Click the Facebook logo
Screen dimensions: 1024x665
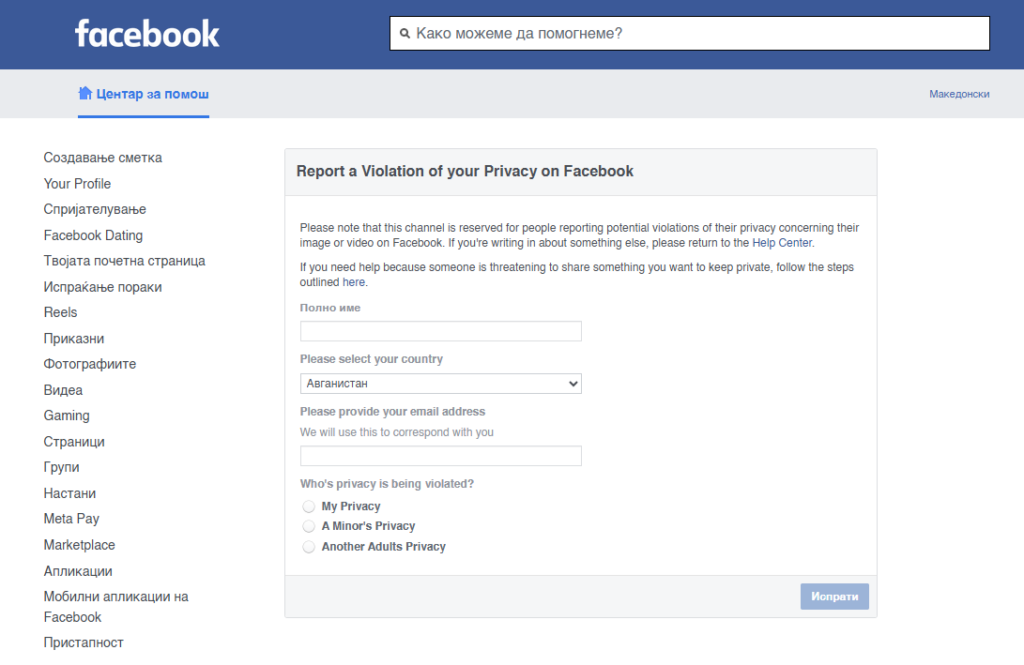[x=147, y=34]
